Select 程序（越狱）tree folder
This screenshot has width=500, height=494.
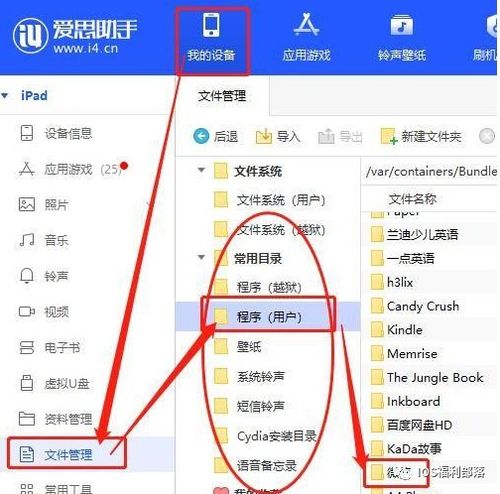coord(257,287)
